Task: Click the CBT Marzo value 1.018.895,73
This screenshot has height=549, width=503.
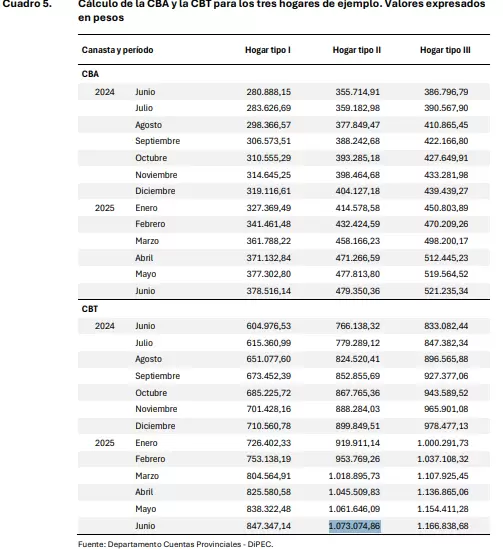Action: tap(354, 476)
